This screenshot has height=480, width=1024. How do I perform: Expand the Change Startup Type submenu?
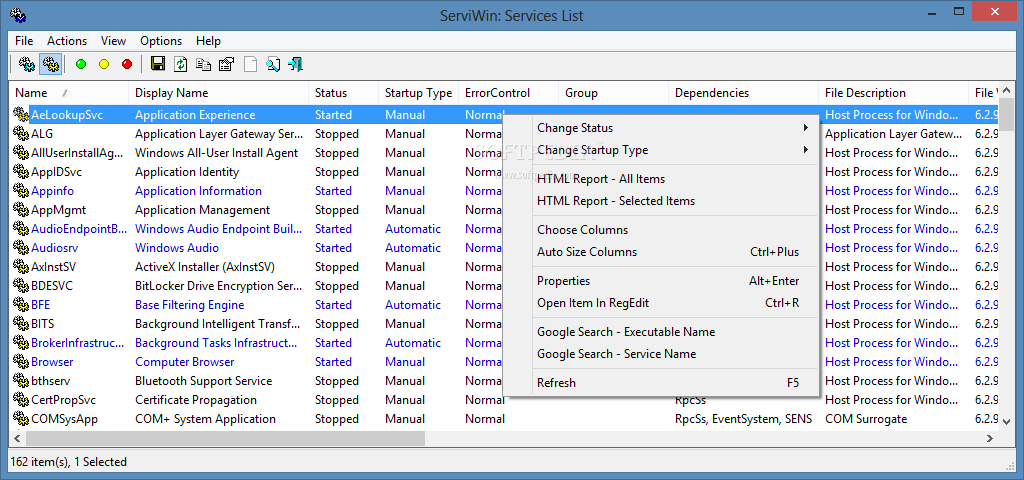(661, 150)
